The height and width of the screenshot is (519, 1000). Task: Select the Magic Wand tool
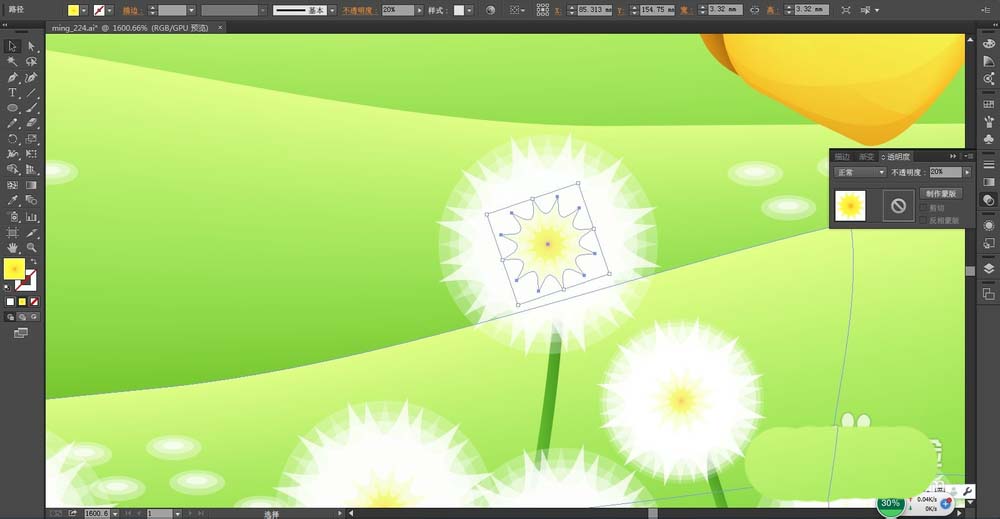[x=12, y=61]
